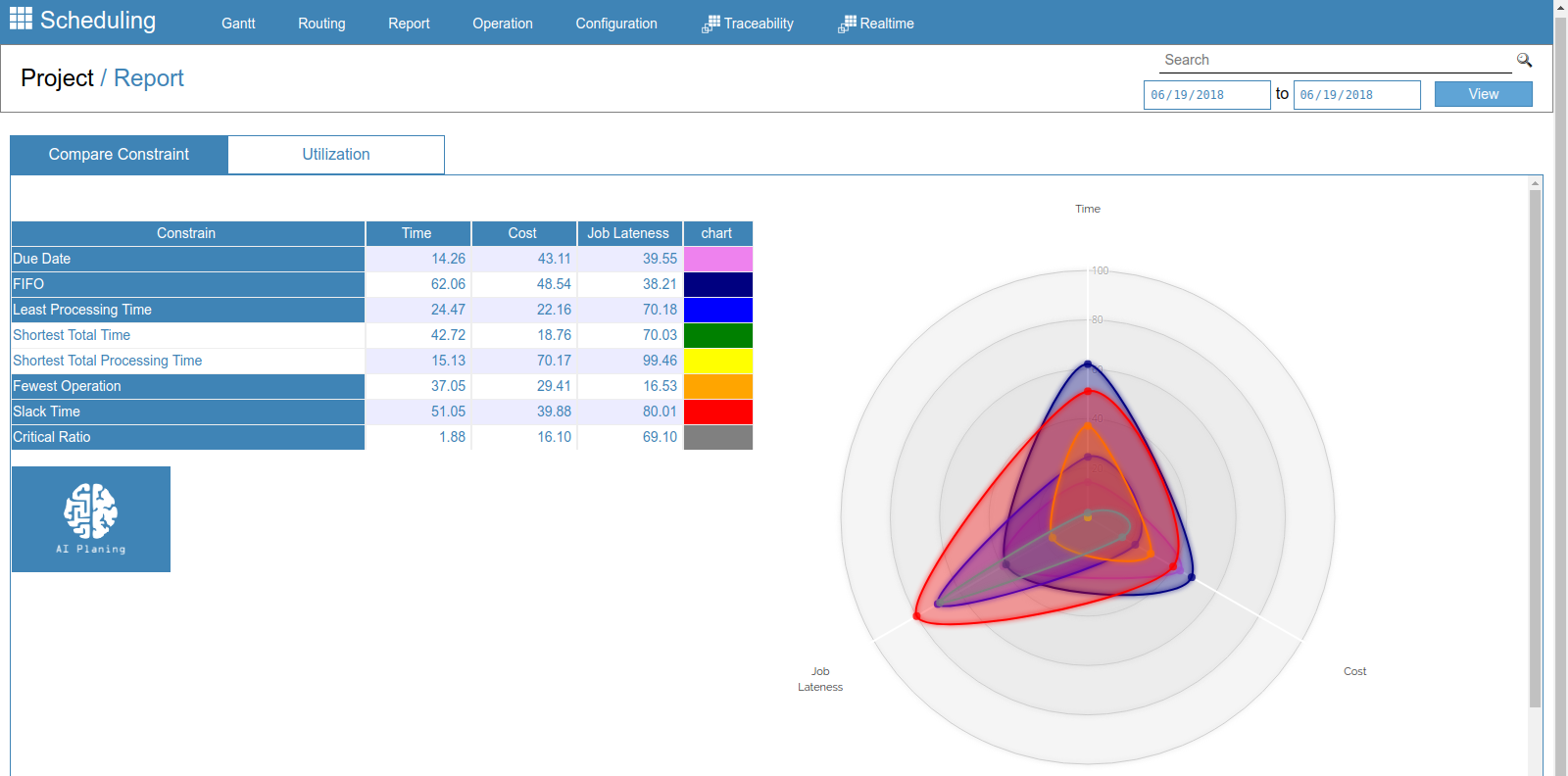Open the Configuration menu
1568x776 pixels.
click(x=615, y=24)
